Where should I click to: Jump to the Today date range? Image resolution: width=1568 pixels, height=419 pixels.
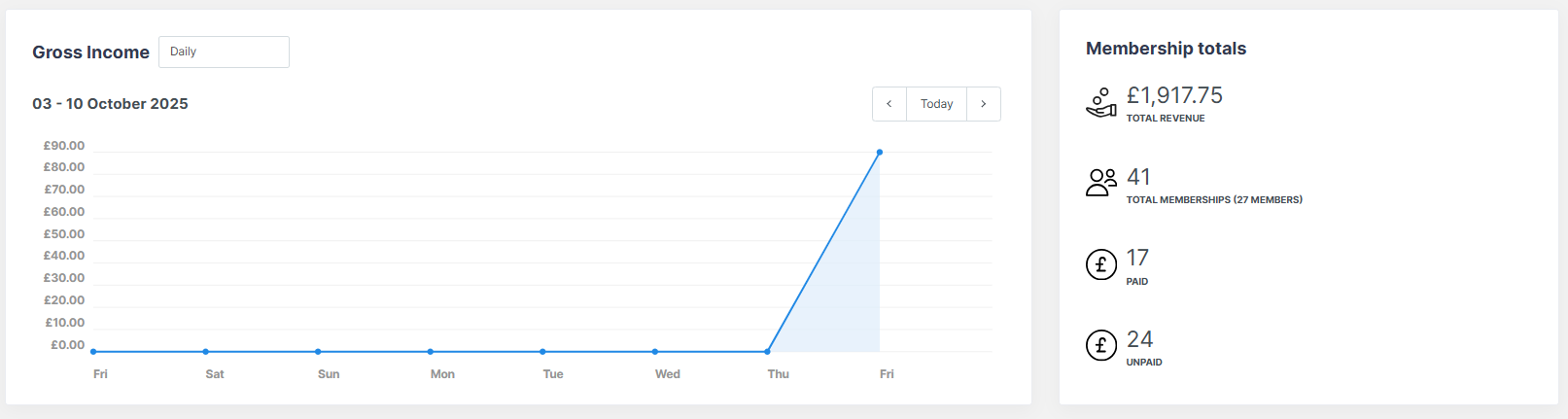(936, 104)
